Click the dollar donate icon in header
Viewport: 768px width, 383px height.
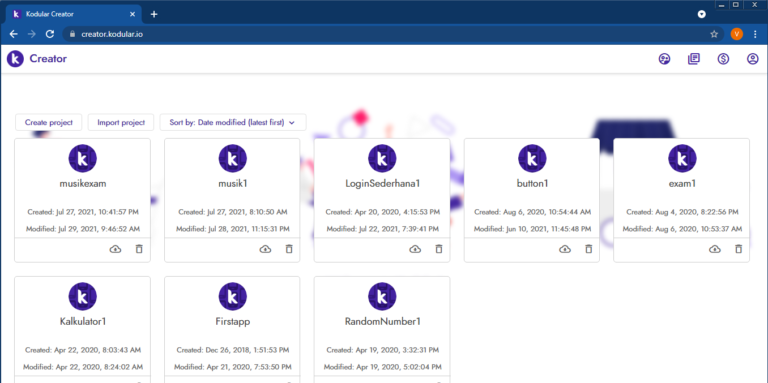(723, 59)
